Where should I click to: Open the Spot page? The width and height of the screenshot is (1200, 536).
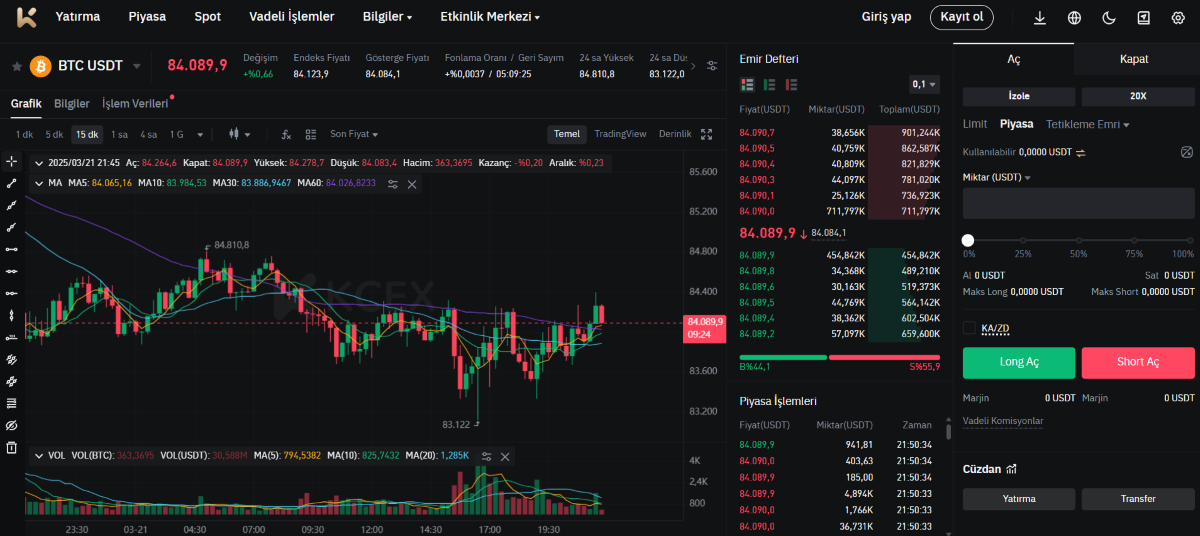pos(208,17)
